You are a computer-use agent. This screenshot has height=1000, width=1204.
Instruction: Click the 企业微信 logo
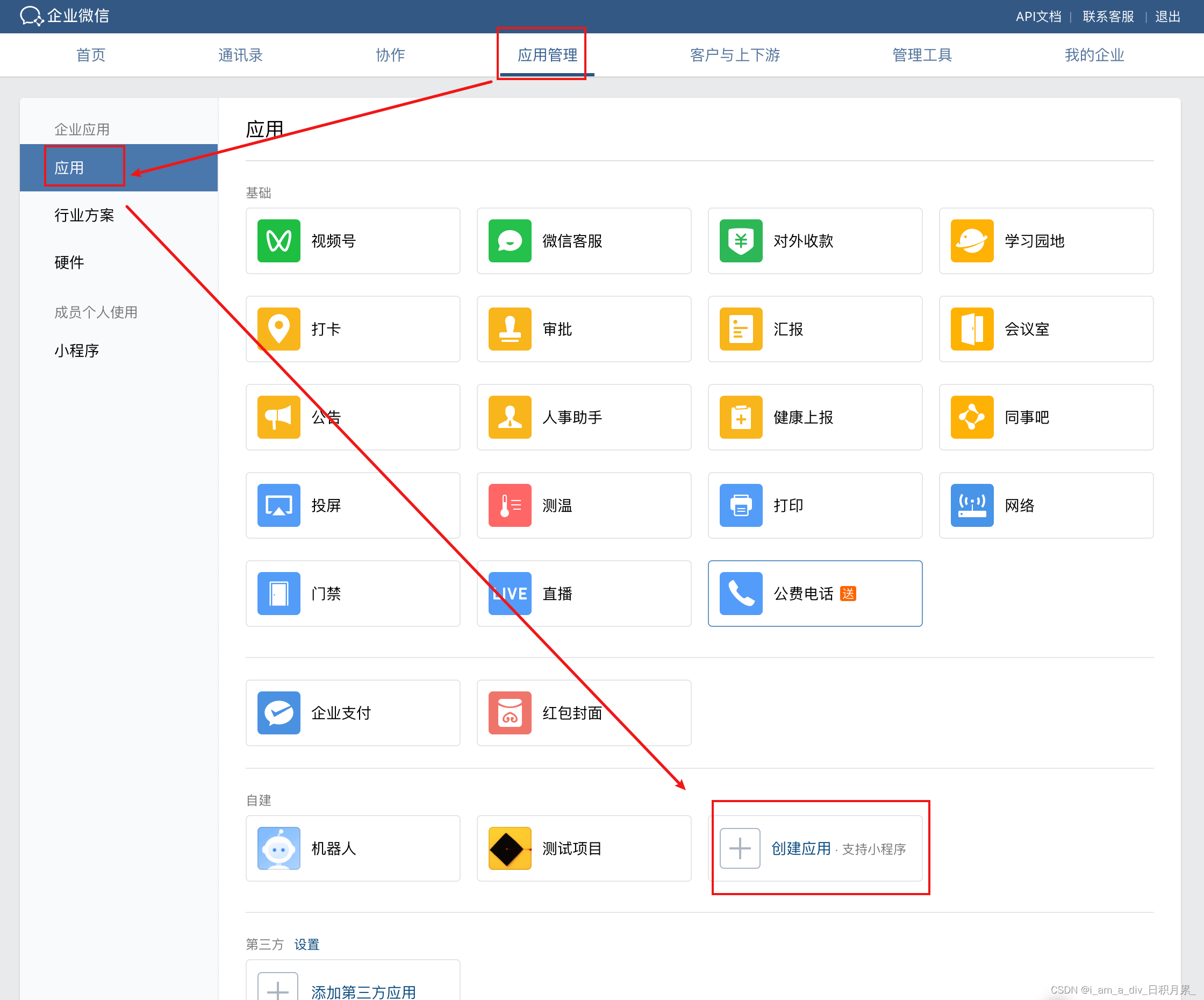(64, 16)
